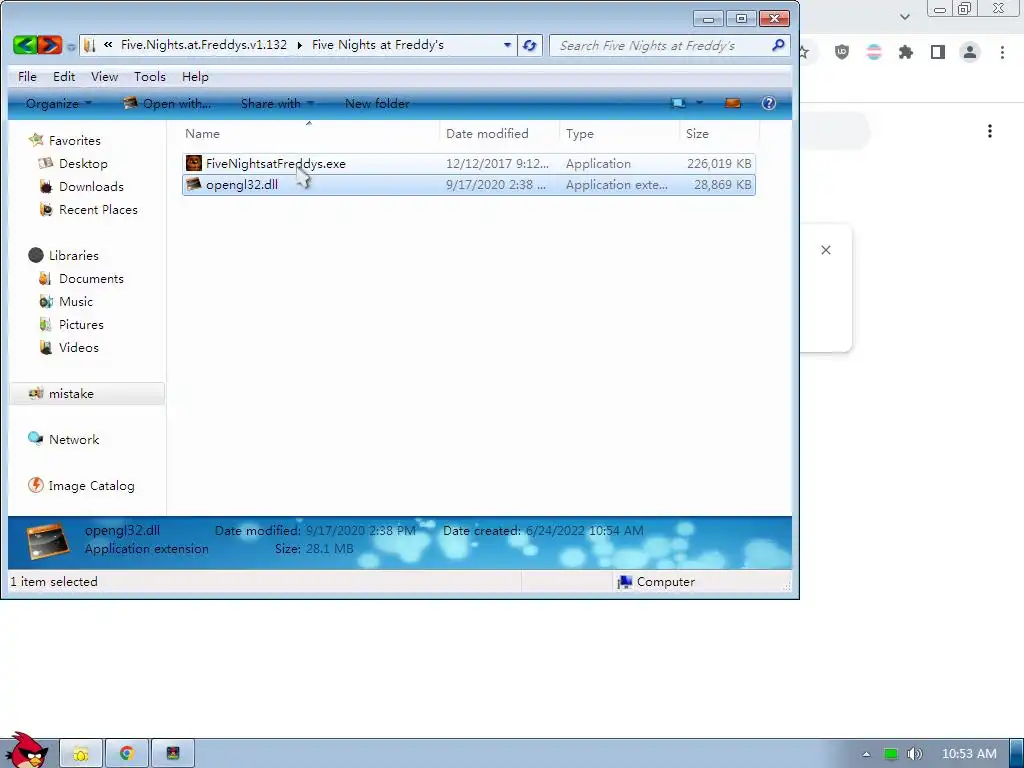Screen dimensions: 1024x768
Task: Open the File menu
Action: (27, 76)
